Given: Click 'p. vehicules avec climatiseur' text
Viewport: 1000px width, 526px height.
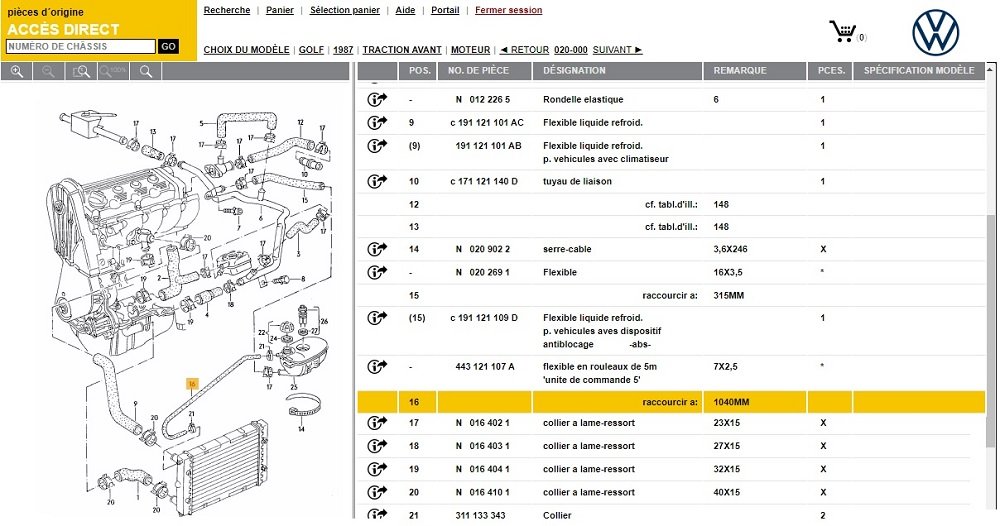Looking at the screenshot, I should point(605,159).
